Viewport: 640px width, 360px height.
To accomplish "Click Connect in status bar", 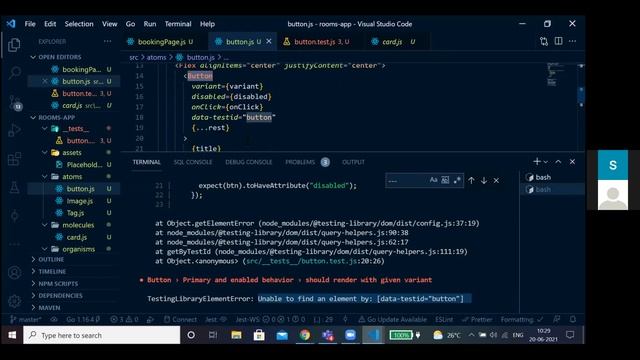I will [x=180, y=319].
